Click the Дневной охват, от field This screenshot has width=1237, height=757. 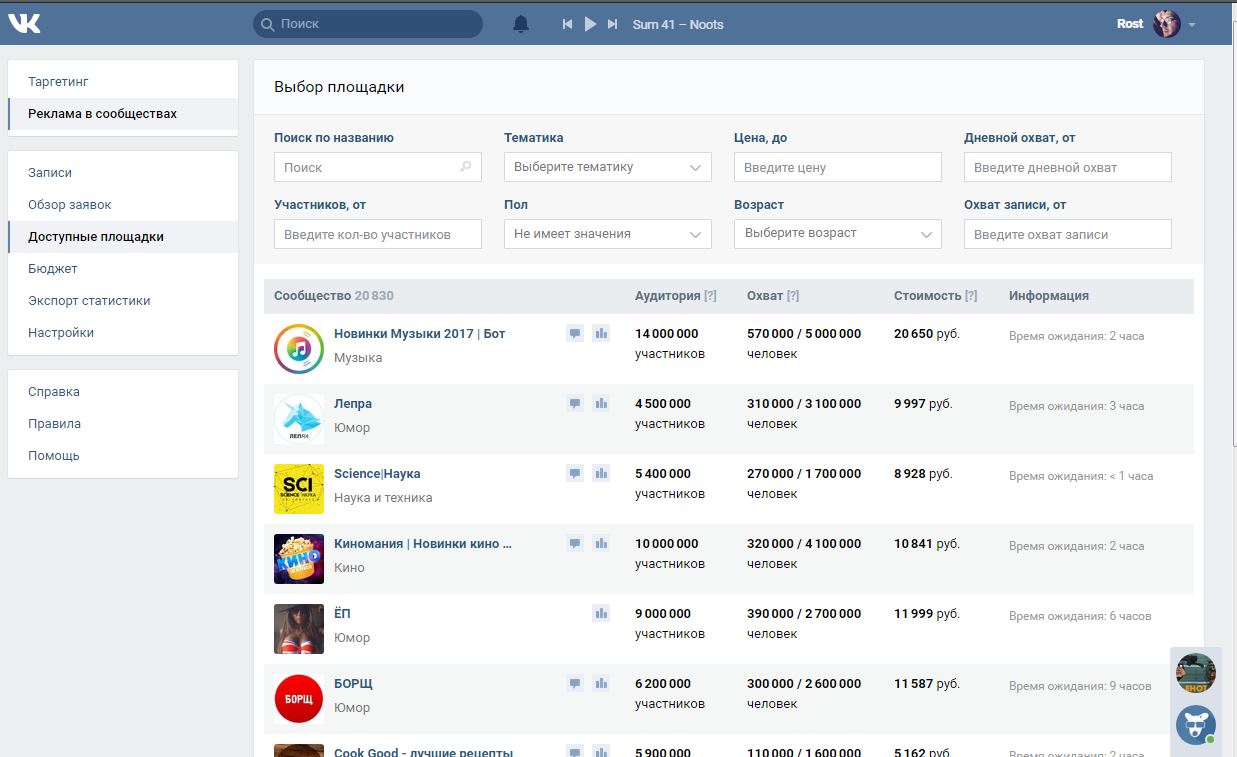[x=1068, y=167]
